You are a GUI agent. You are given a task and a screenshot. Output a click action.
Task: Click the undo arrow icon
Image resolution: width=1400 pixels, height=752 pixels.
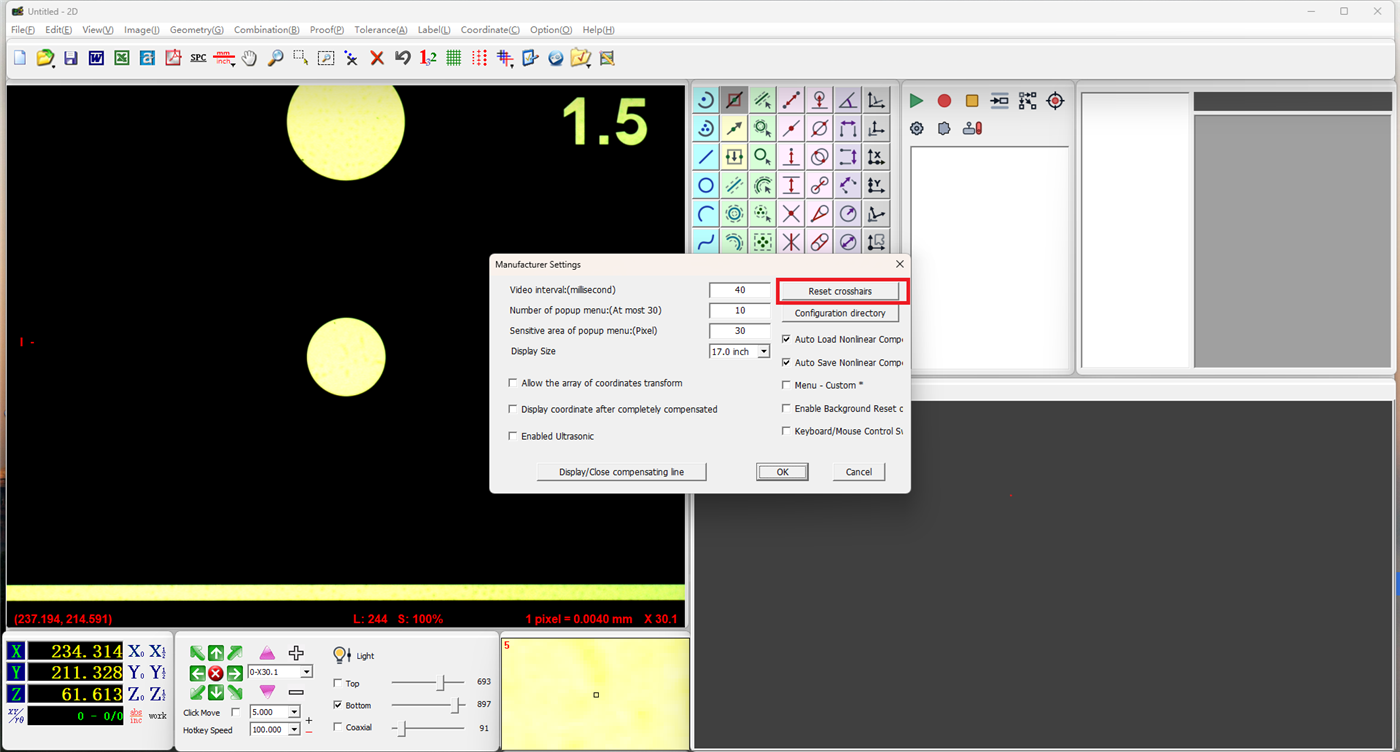click(x=403, y=58)
